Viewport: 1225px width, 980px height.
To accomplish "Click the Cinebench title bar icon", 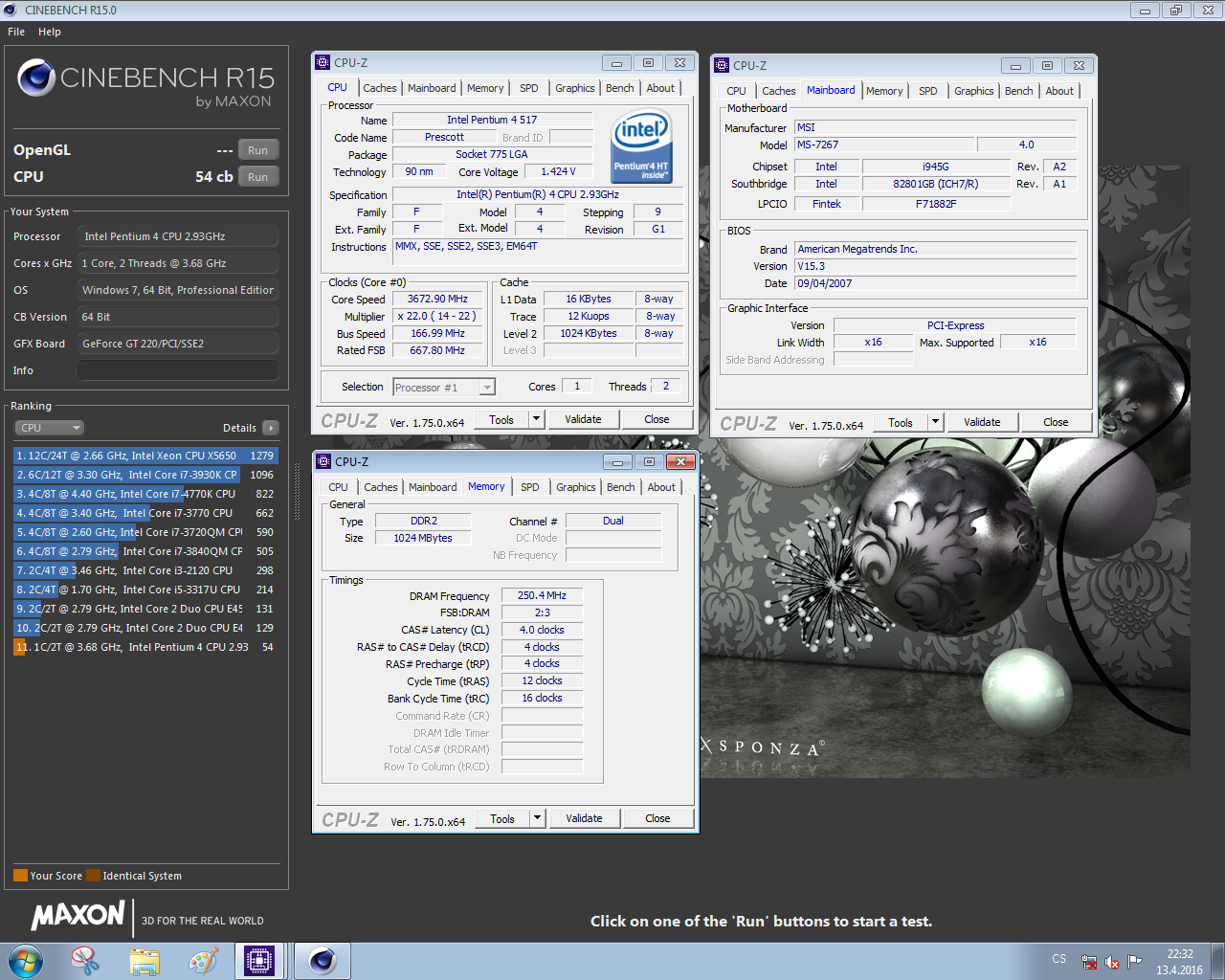I will [11, 11].
